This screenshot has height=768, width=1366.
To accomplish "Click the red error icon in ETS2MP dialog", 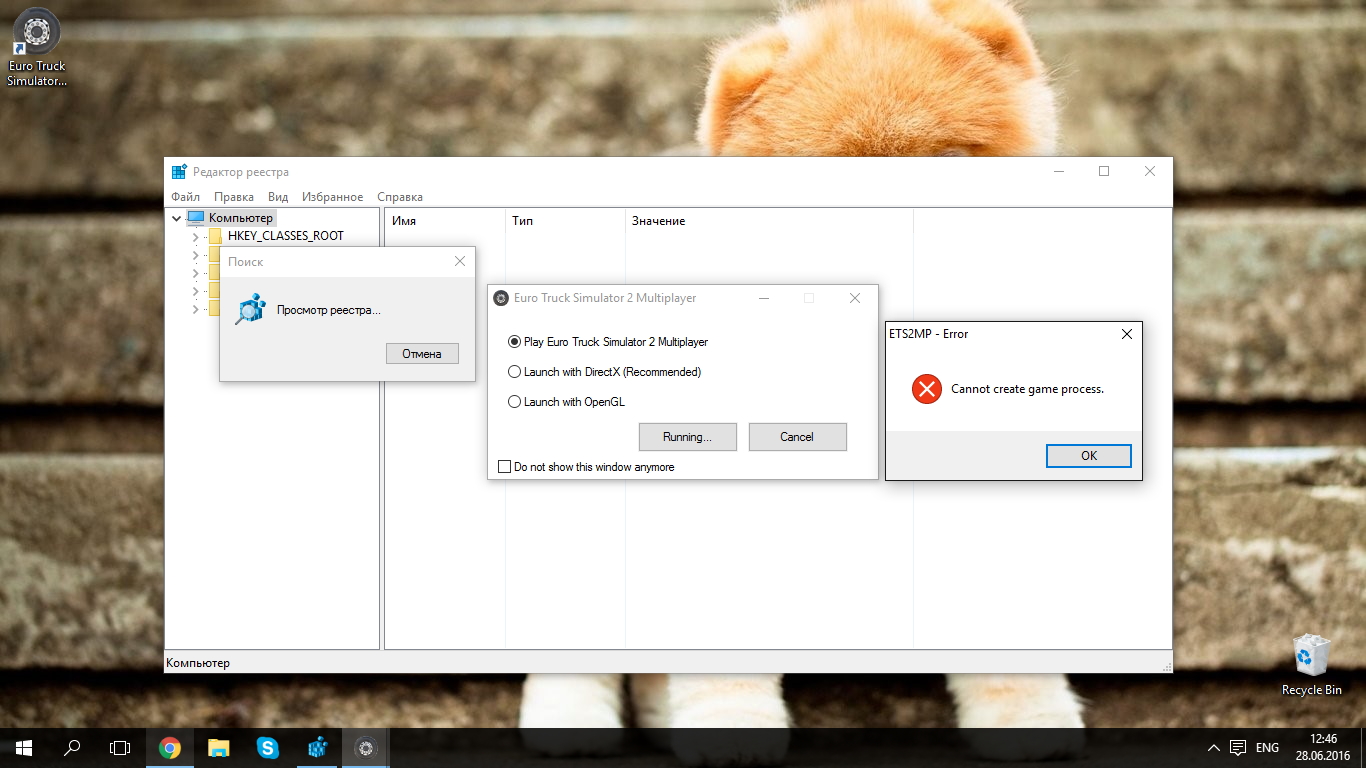I will [927, 389].
